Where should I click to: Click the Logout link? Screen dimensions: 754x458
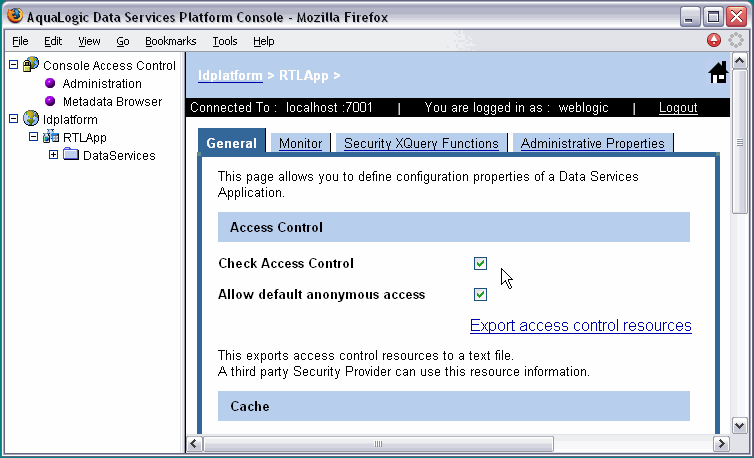click(x=678, y=107)
